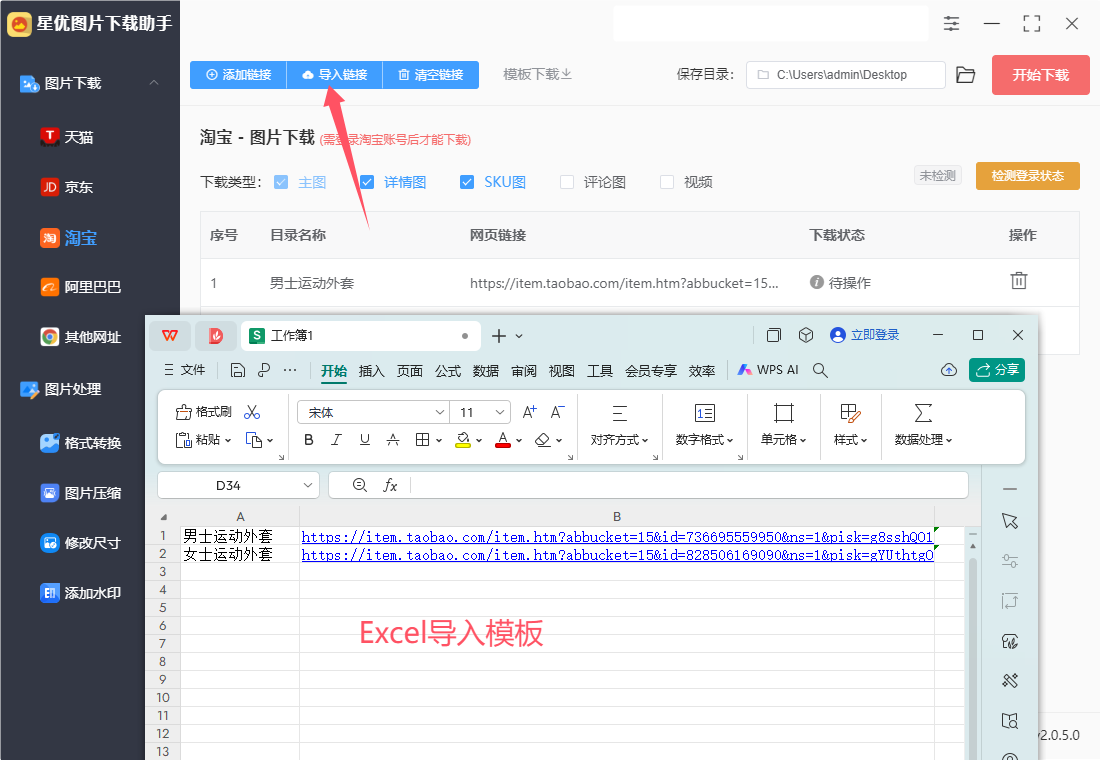
Task: Click the red font color swatch
Action: click(503, 440)
